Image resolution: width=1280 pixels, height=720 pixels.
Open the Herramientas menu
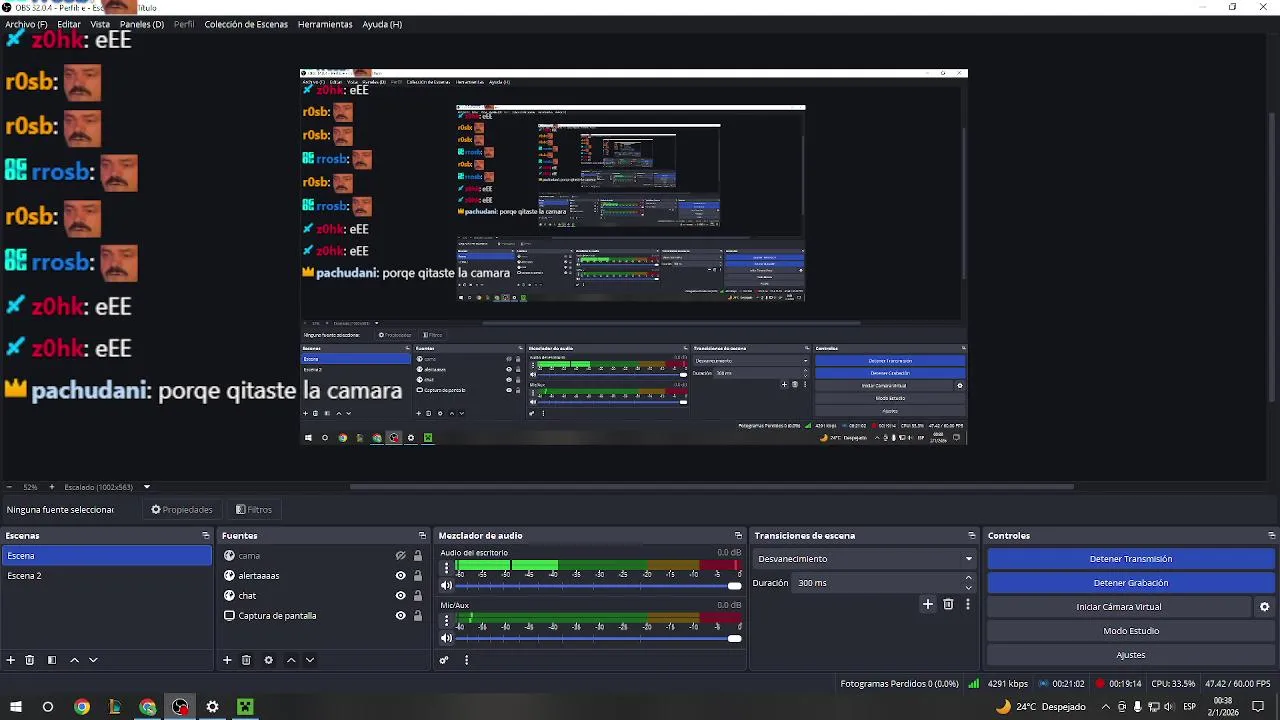pyautogui.click(x=325, y=24)
